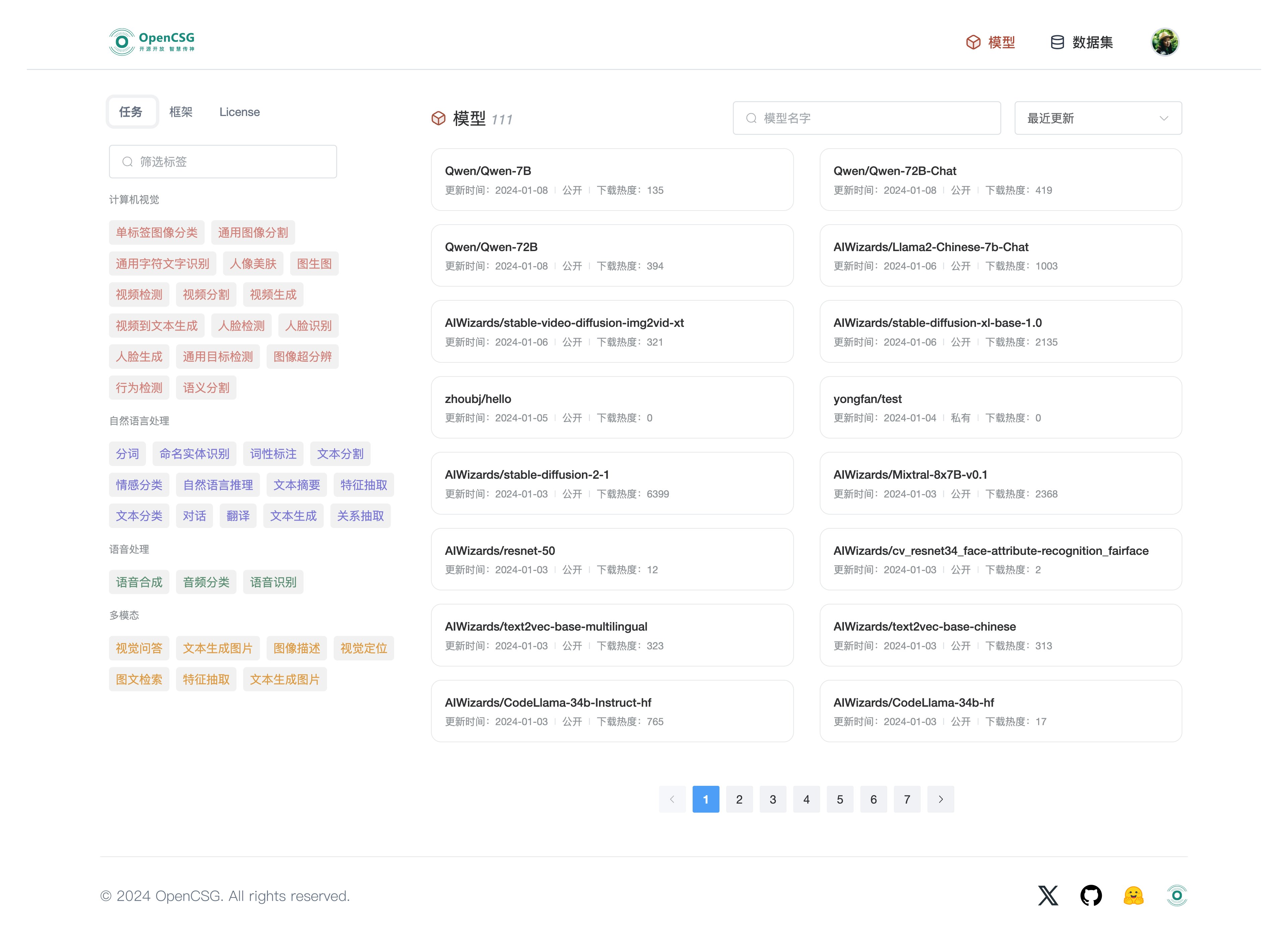This screenshot has height=936, width=1288.
Task: Toggle the 文本生成 task tag filter
Action: click(293, 515)
